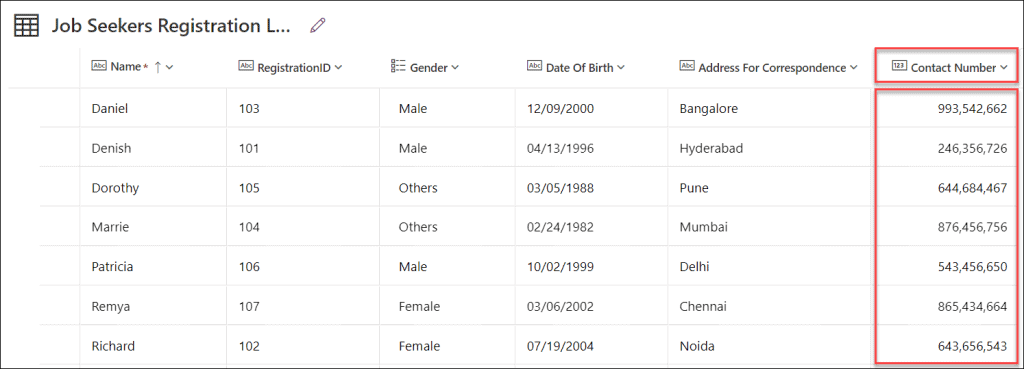Click the Job Seekers Registration table title
The height and width of the screenshot is (369, 1024).
coord(170,25)
